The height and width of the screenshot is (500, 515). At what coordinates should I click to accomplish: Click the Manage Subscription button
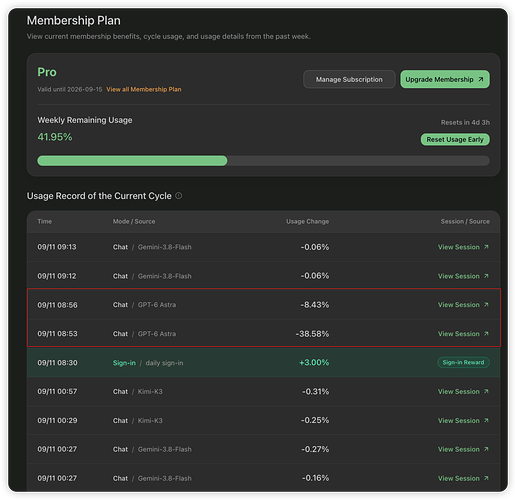(x=349, y=79)
